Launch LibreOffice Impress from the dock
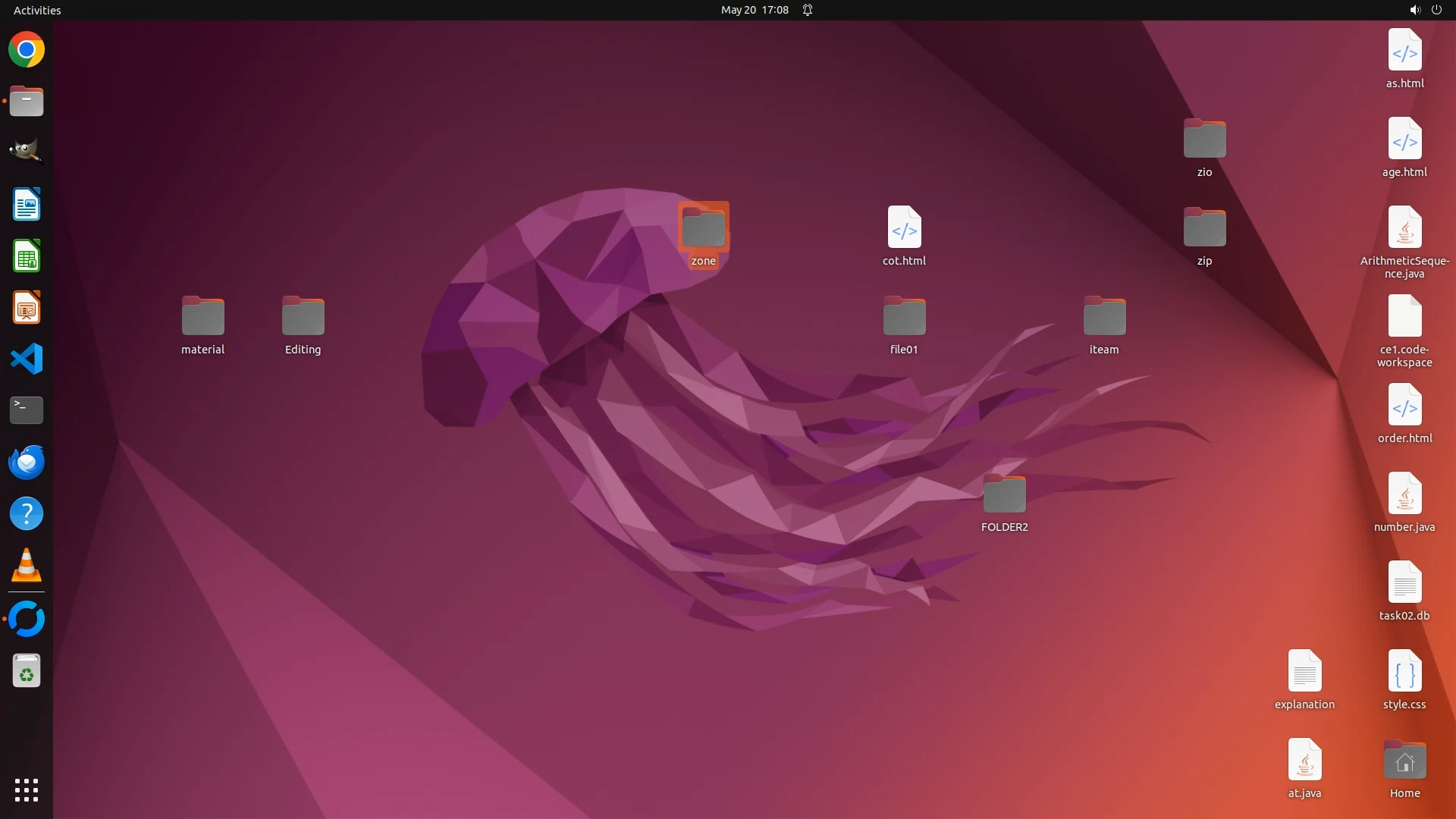 pyautogui.click(x=27, y=308)
